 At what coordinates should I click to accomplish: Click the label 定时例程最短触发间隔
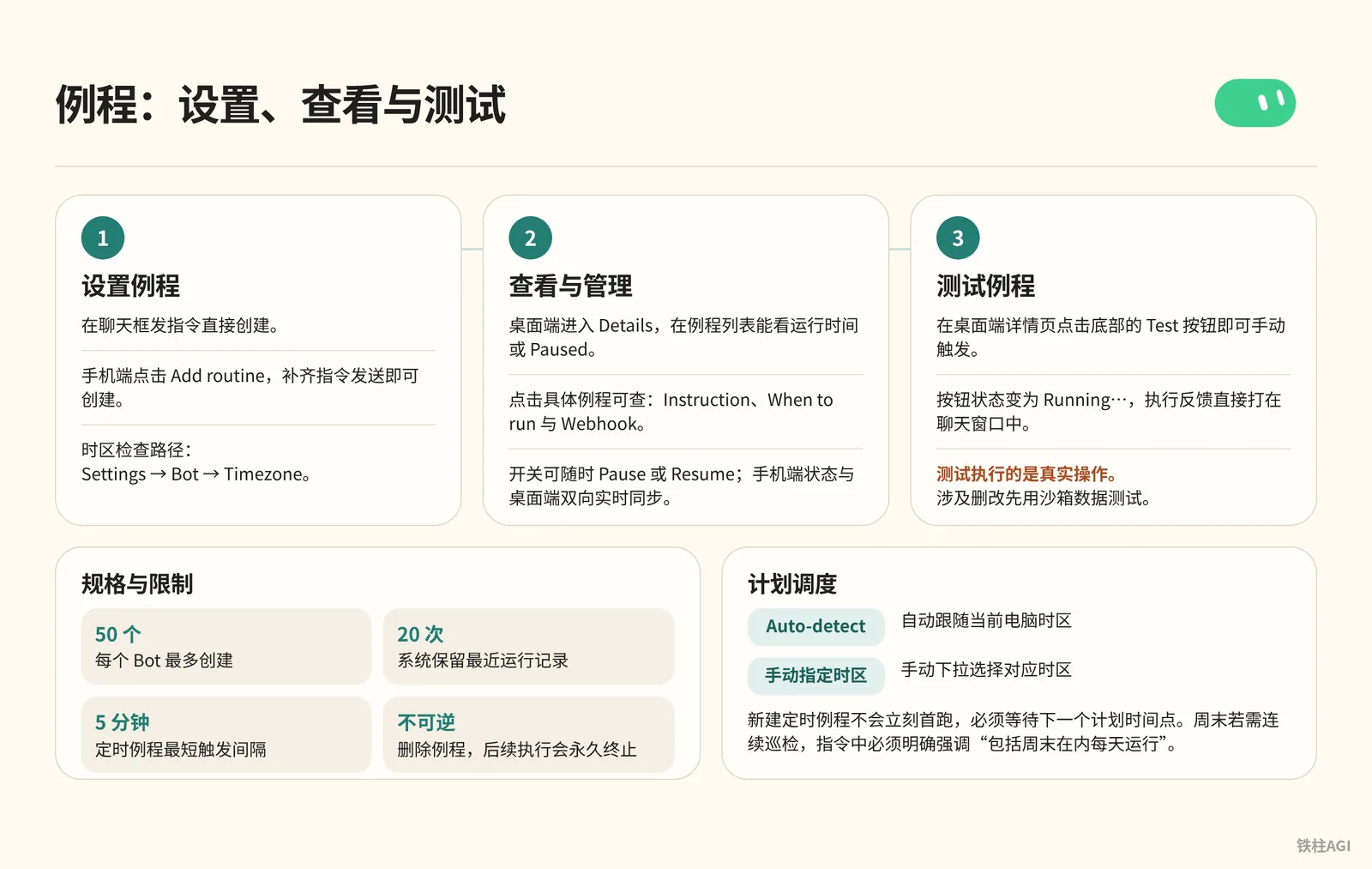181,750
